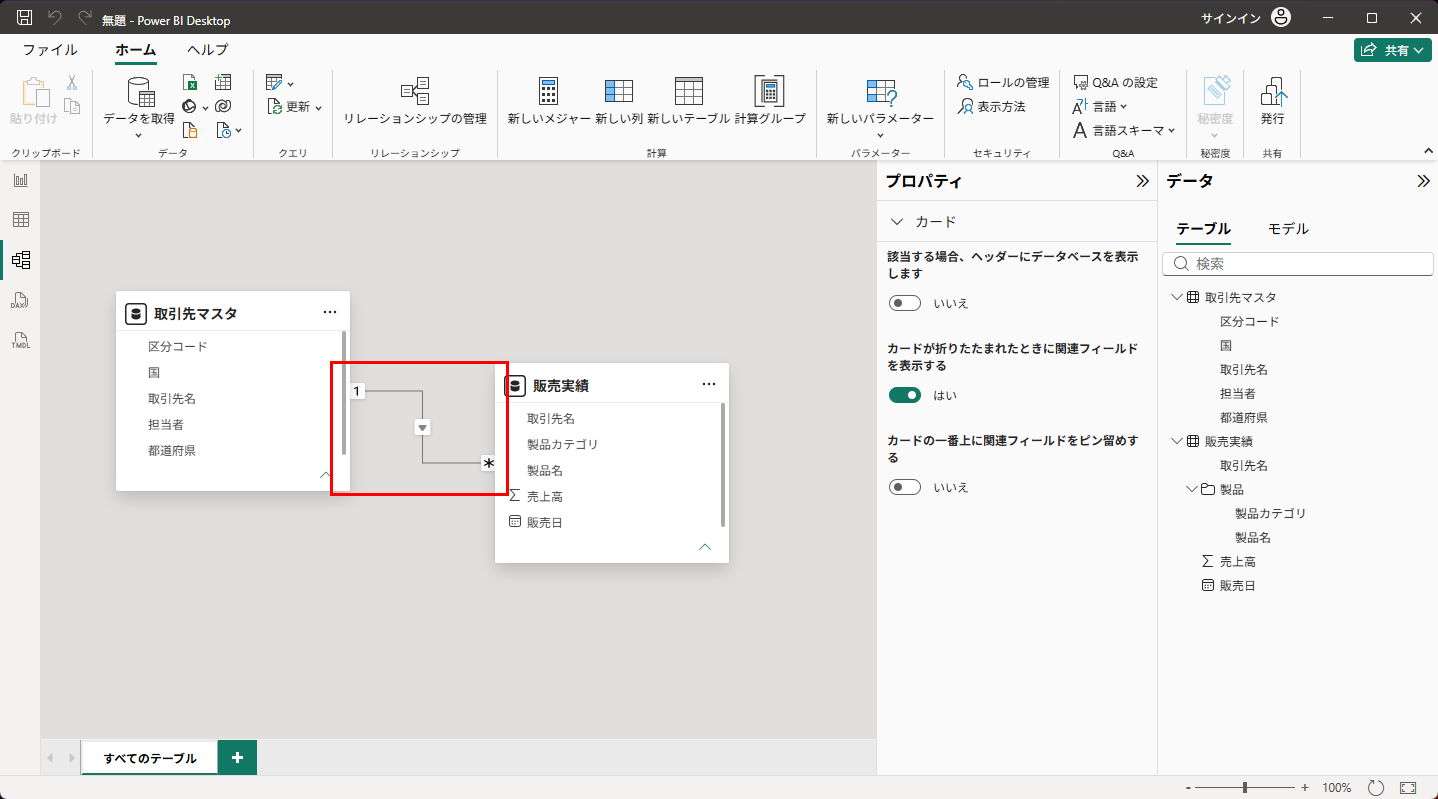
Task: Select Model view icon in left sidebar
Action: click(20, 260)
